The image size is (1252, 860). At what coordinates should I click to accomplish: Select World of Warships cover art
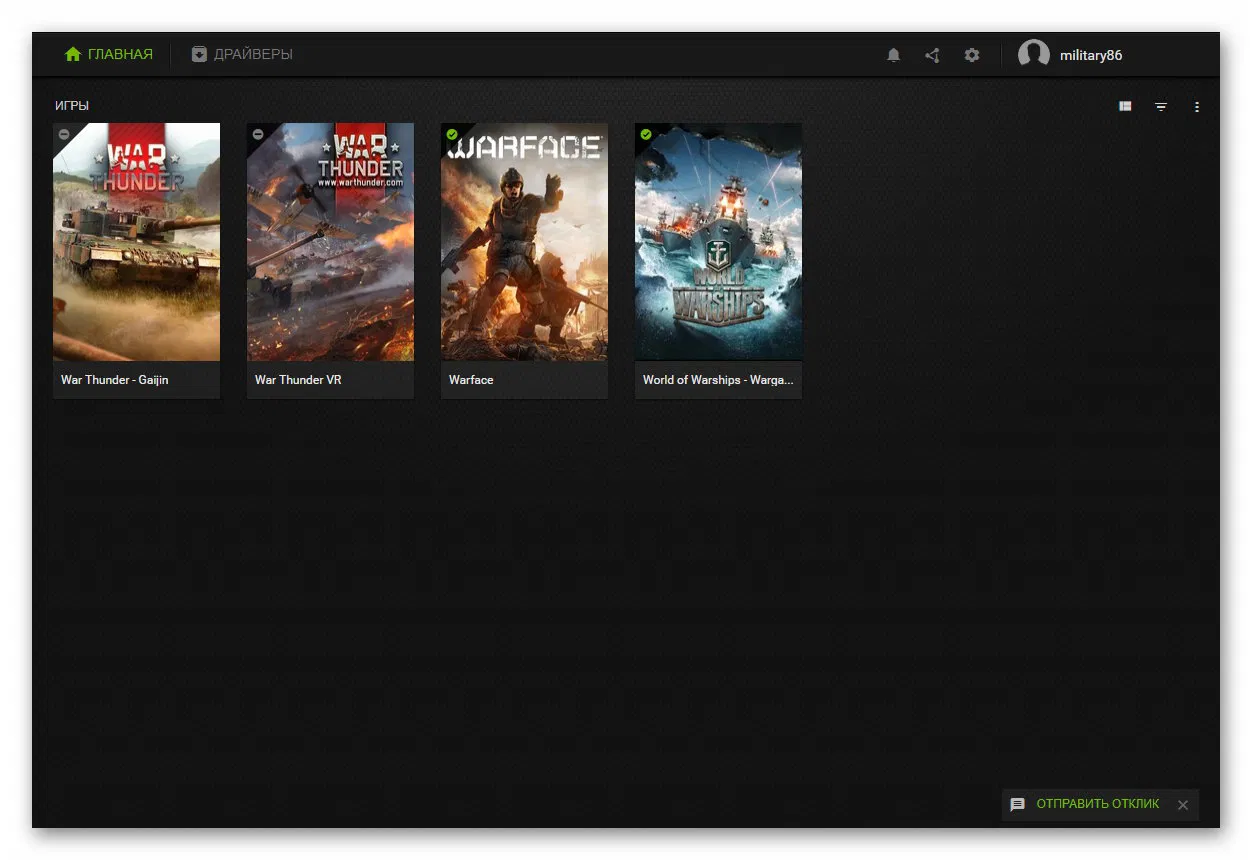coord(718,242)
